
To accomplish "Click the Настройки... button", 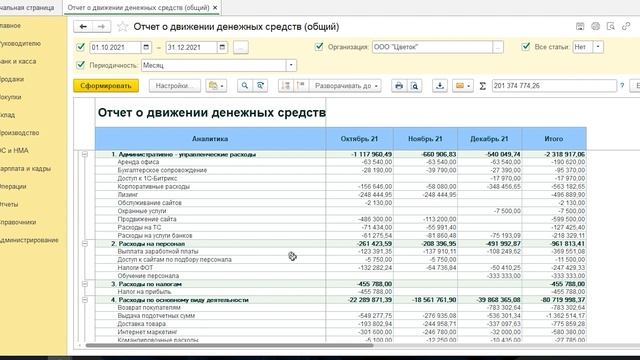I will 175,86.
